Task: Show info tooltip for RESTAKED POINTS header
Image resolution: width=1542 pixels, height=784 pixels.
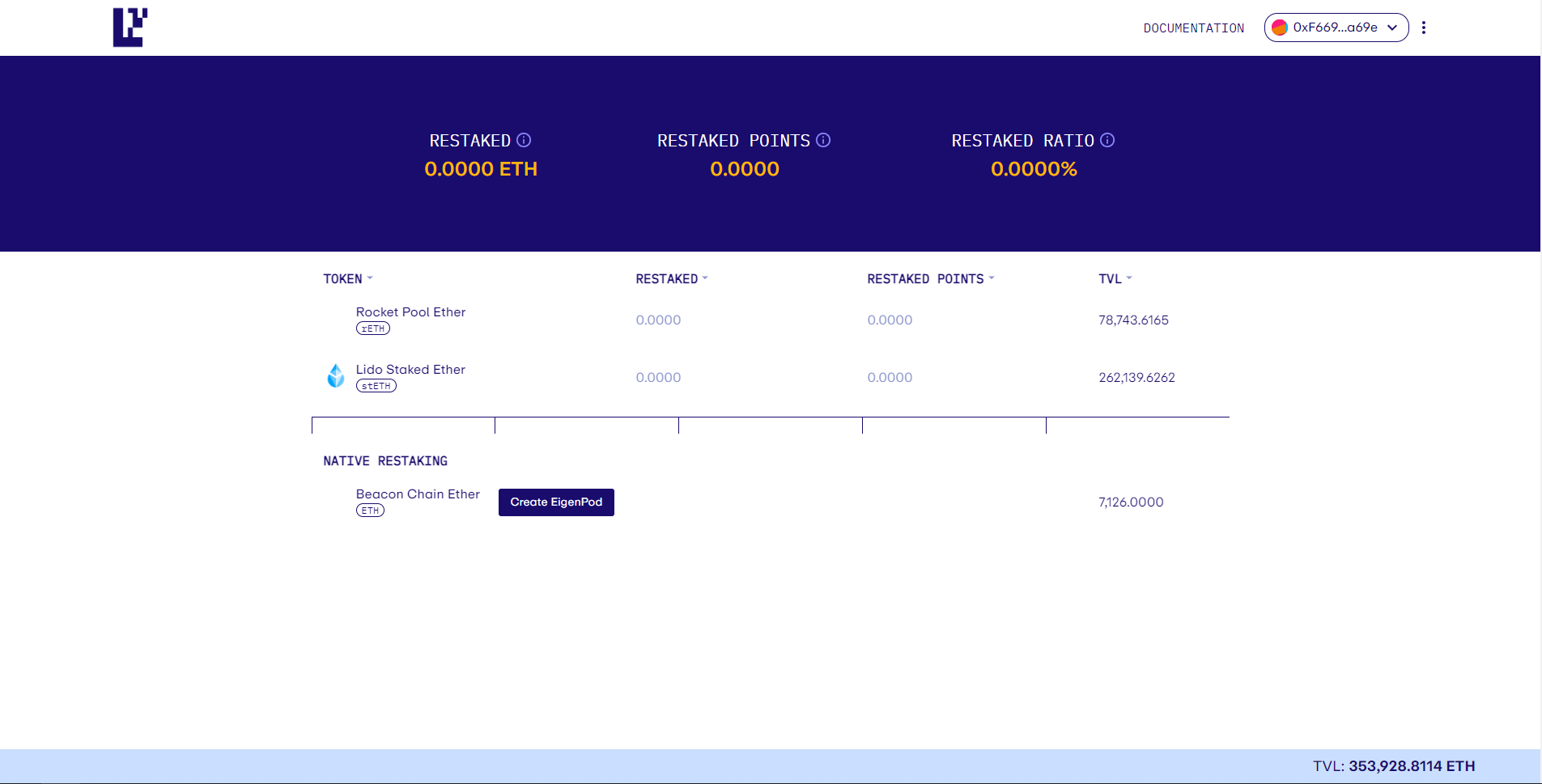Action: coord(823,140)
